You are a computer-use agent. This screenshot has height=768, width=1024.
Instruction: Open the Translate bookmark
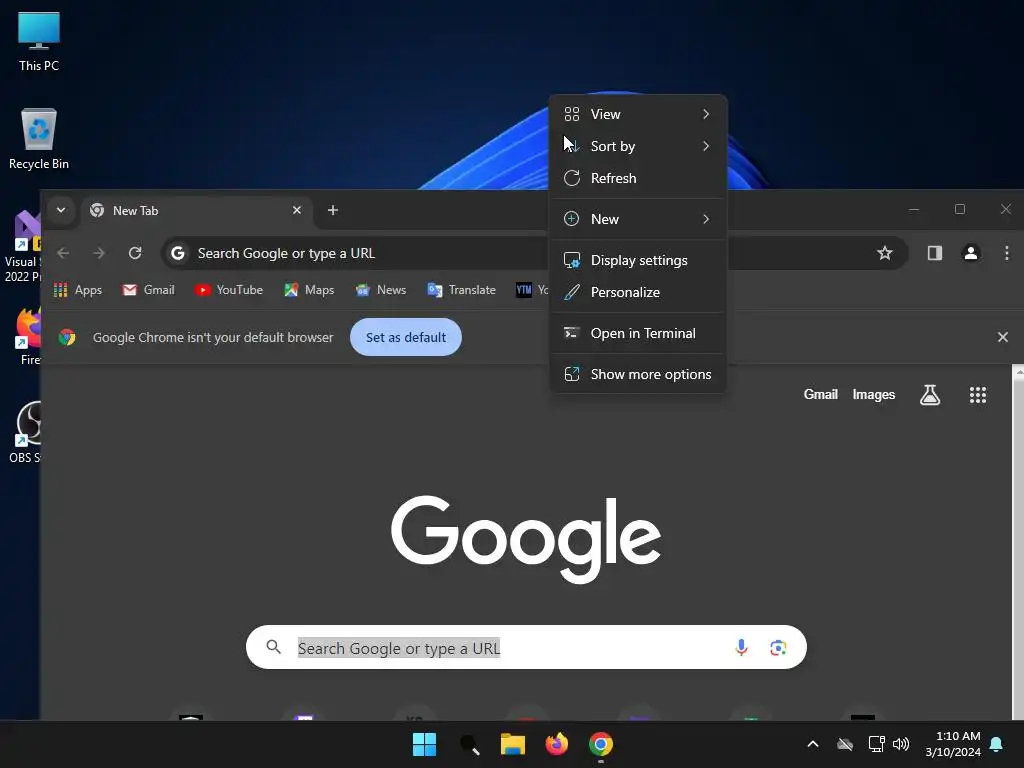coord(461,290)
